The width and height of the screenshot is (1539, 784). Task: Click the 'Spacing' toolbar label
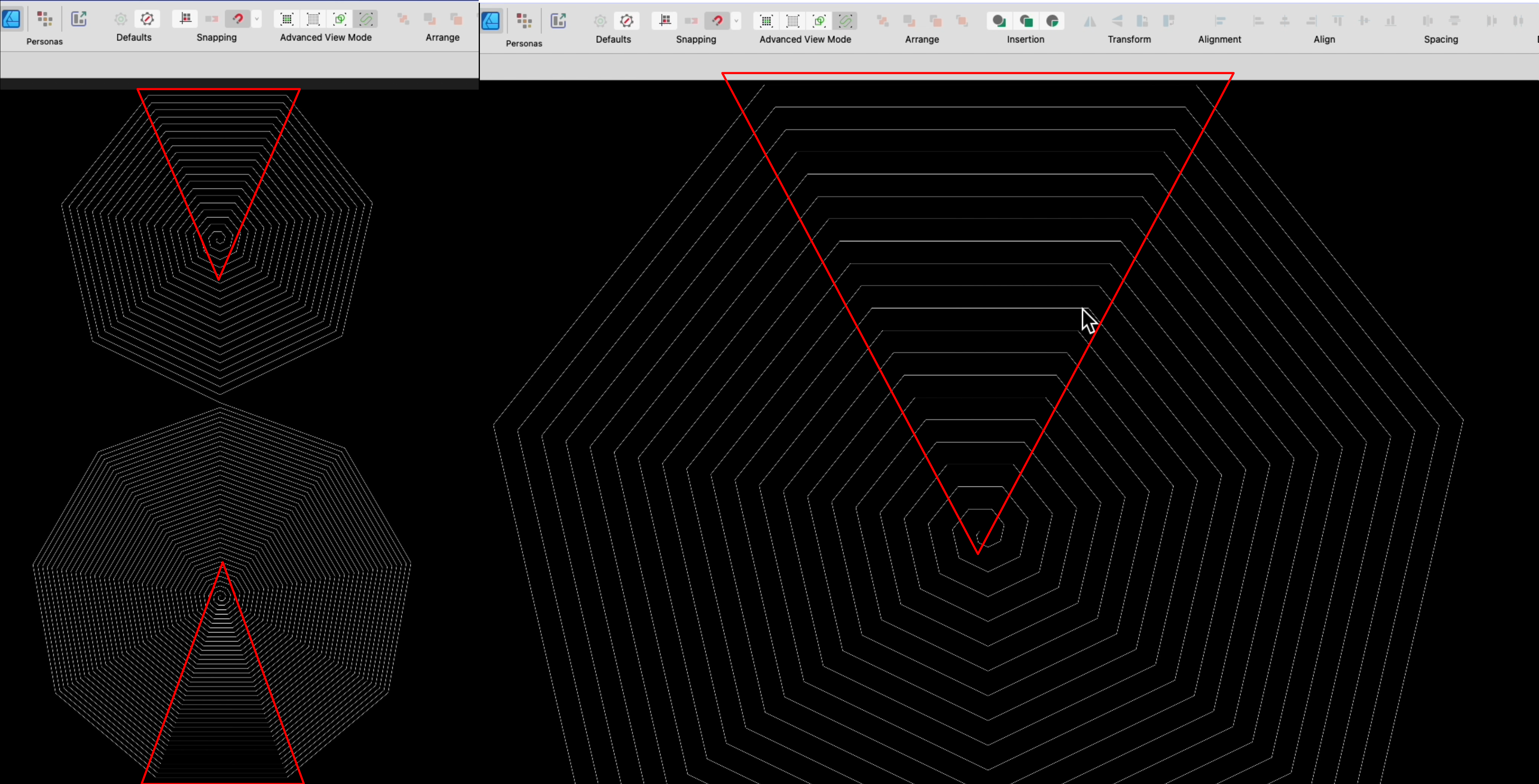(x=1441, y=39)
